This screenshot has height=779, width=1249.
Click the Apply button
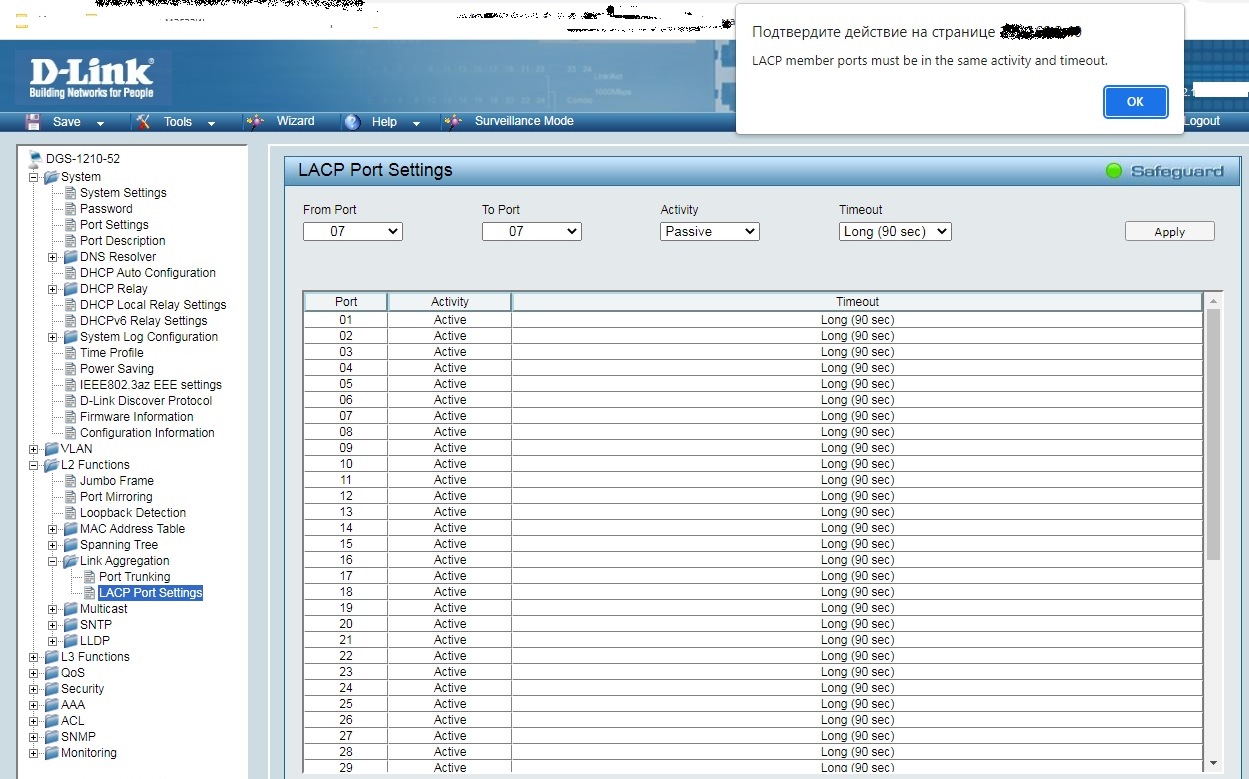[1169, 231]
